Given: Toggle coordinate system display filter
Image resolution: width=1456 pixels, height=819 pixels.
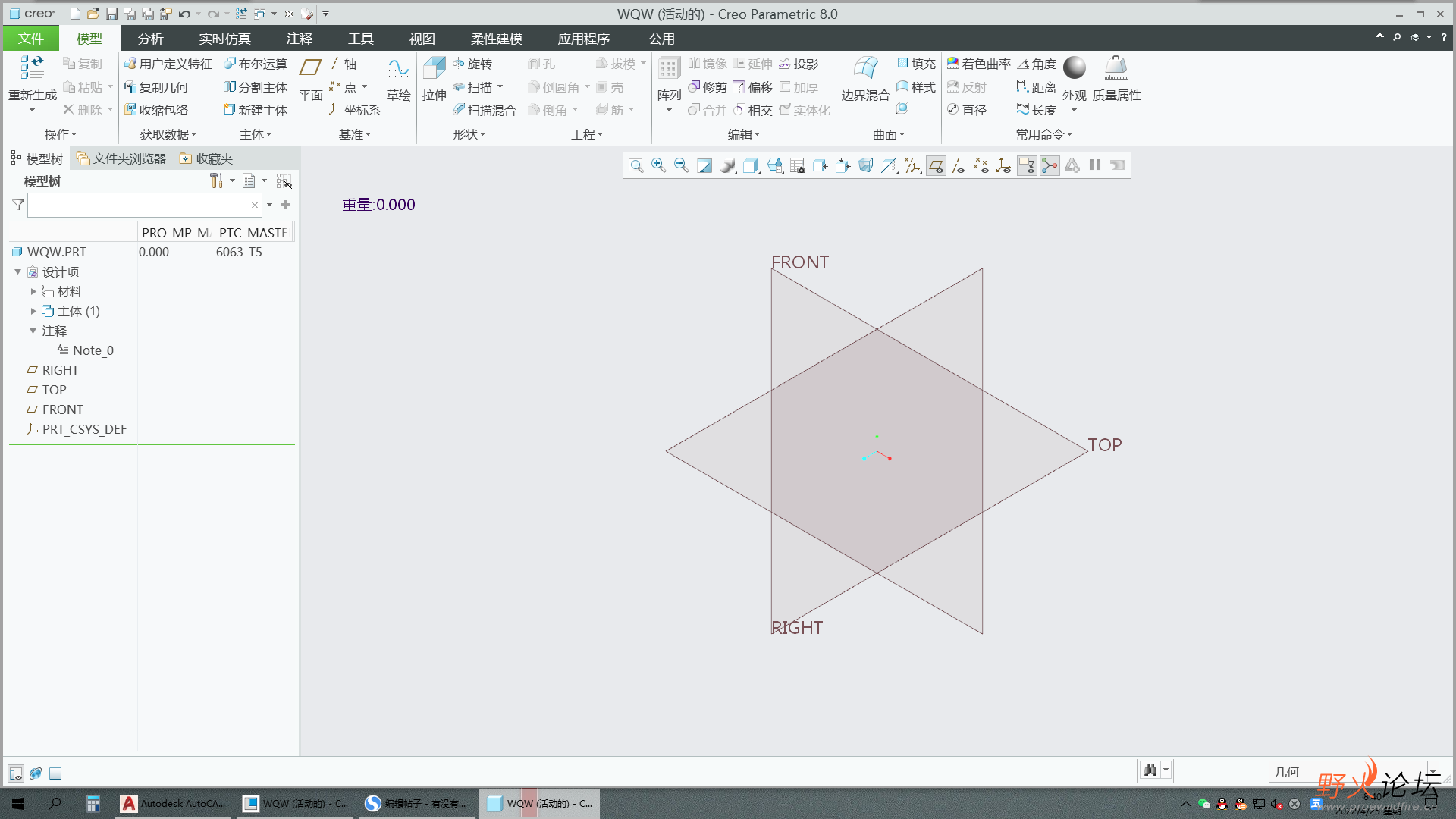Looking at the screenshot, I should [1004, 165].
